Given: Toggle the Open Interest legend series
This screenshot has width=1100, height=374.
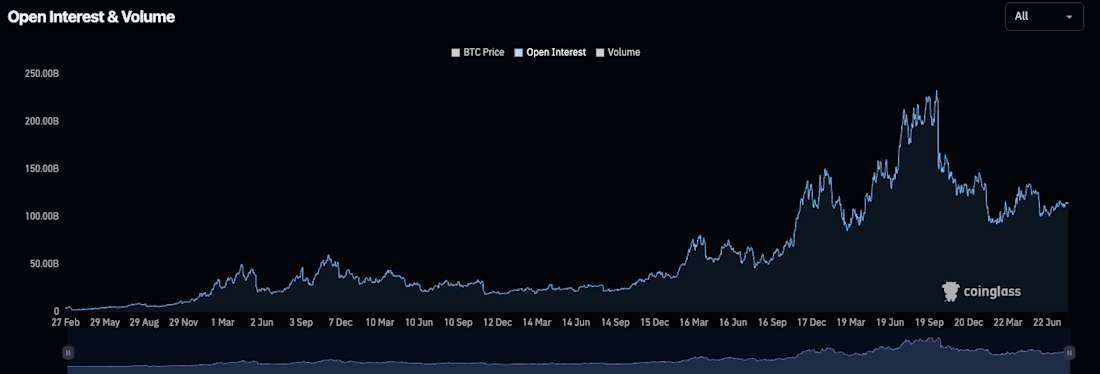Looking at the screenshot, I should pos(550,52).
